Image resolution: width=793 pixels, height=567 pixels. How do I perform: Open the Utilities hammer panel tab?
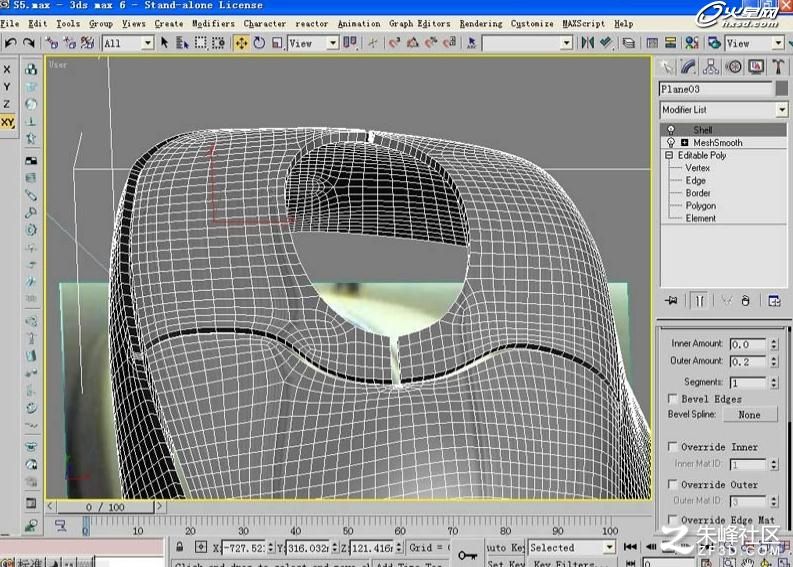[778, 67]
